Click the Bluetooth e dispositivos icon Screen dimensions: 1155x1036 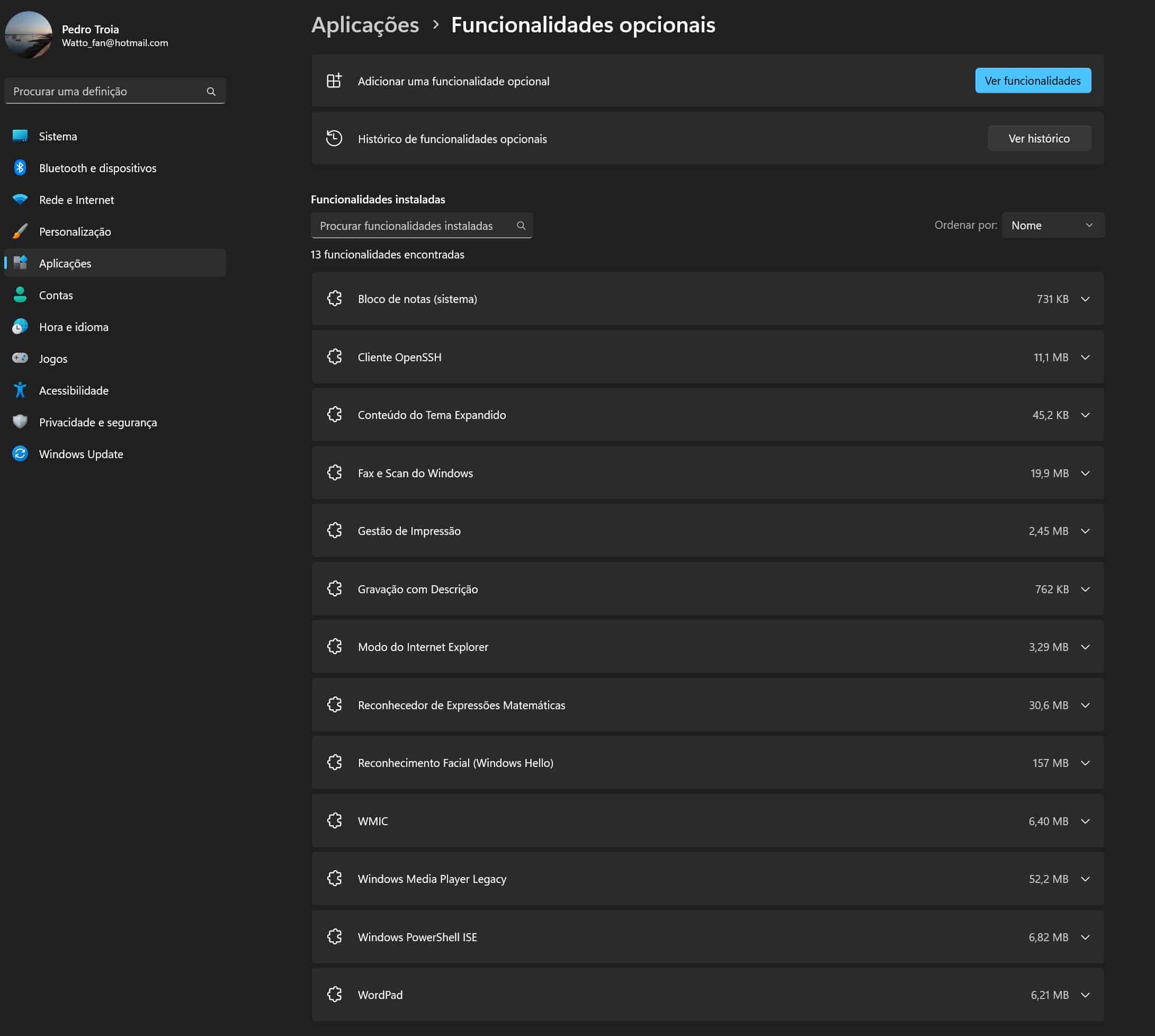tap(20, 168)
